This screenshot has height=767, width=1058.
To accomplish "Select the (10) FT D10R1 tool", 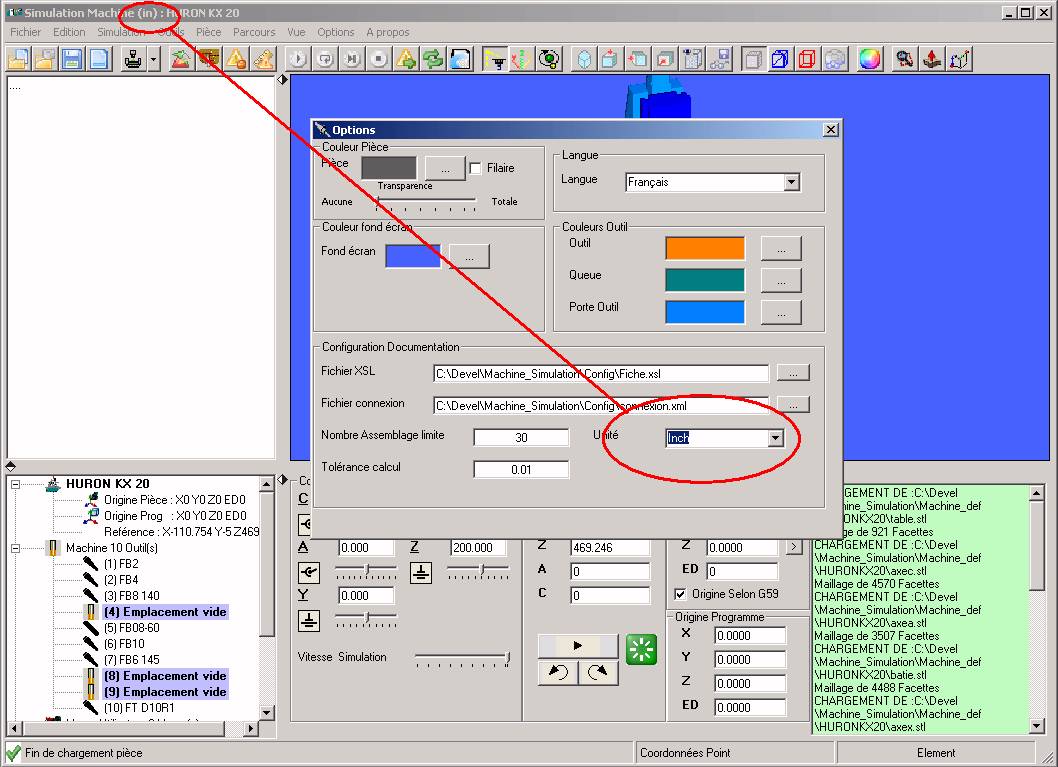I will [139, 708].
